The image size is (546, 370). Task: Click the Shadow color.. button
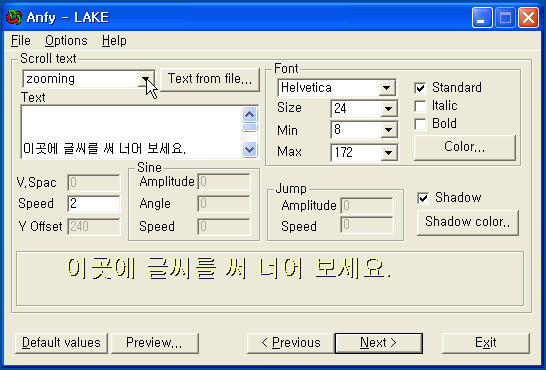[468, 222]
